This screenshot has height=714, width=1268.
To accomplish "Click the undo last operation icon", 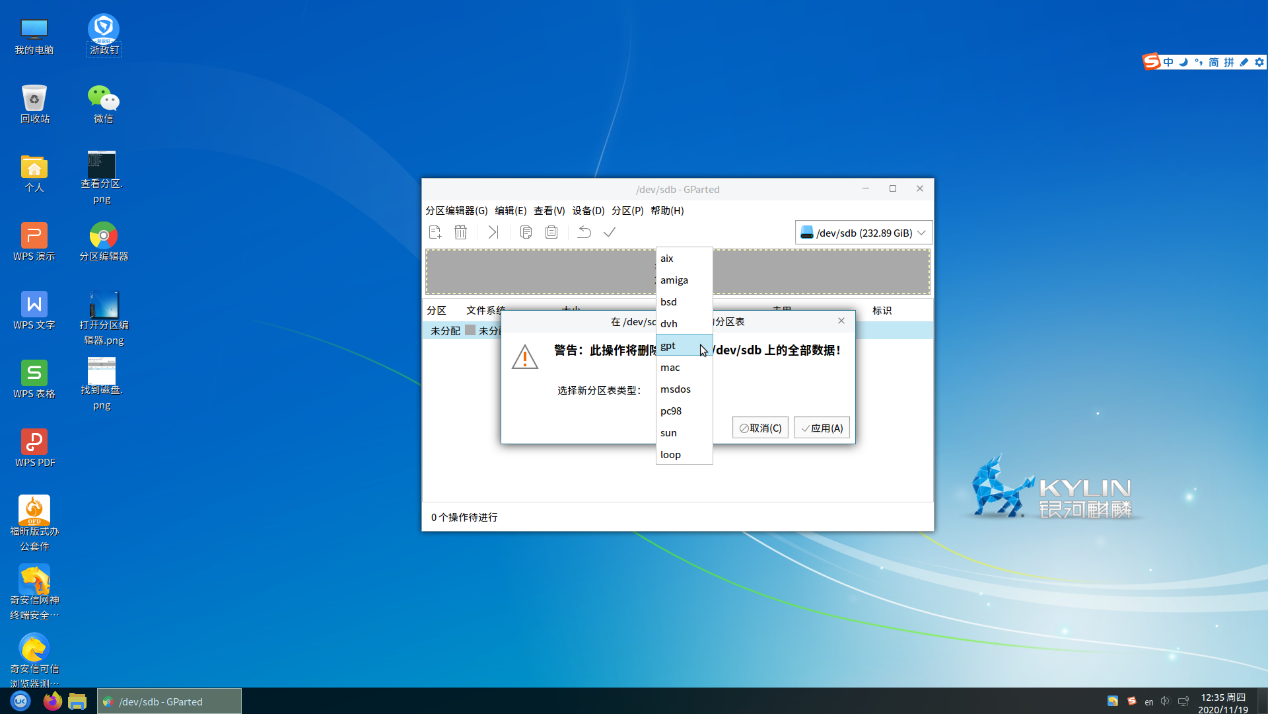I will (x=584, y=232).
